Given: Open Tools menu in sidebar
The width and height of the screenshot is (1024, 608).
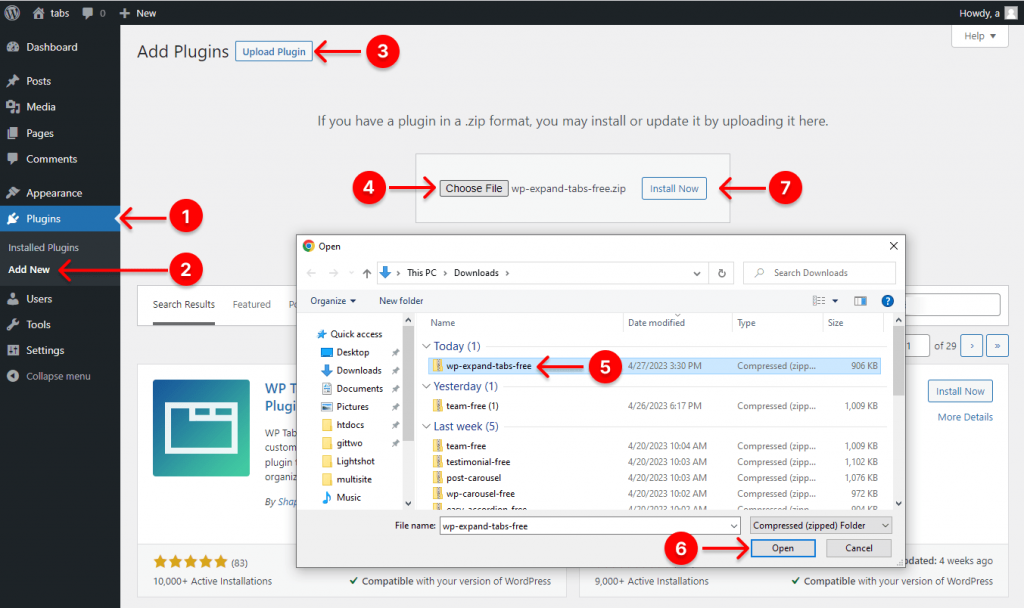Looking at the screenshot, I should [38, 325].
